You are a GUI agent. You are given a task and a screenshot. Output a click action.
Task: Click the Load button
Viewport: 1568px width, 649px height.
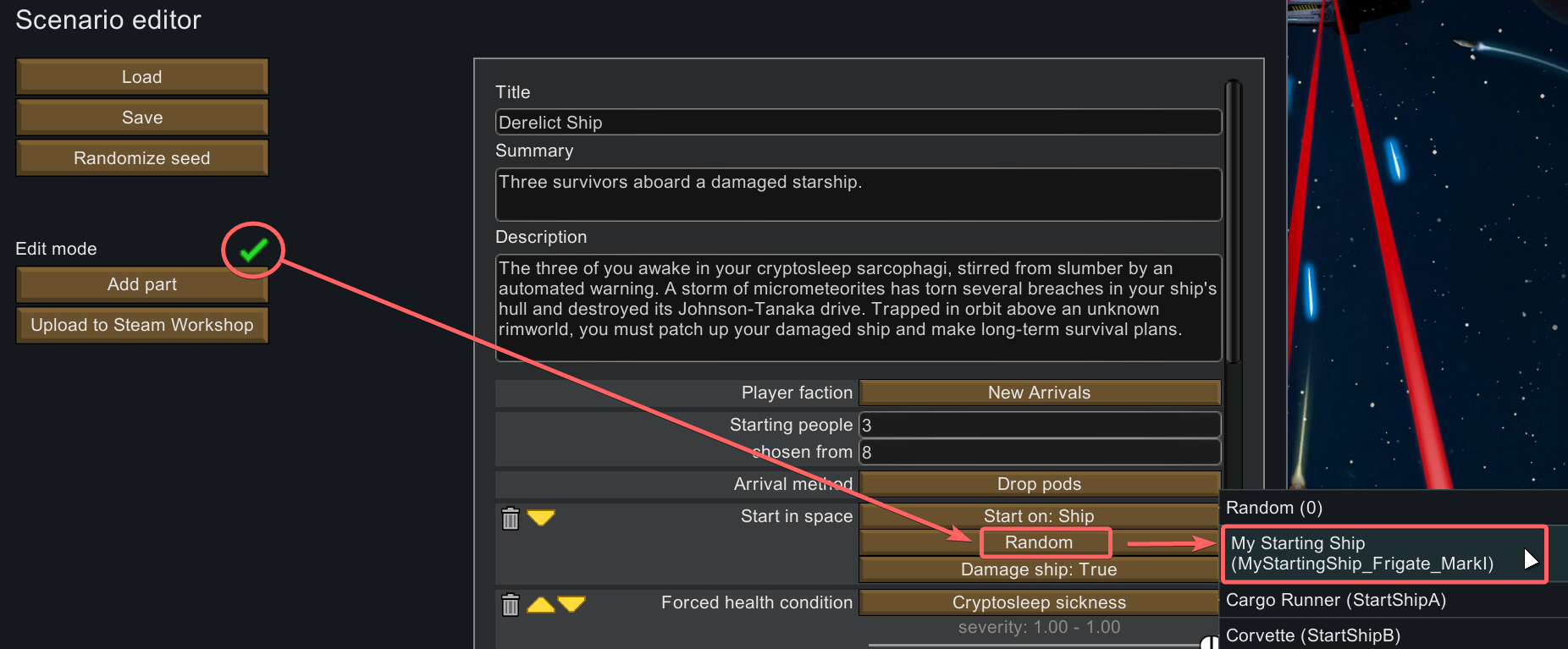coord(142,77)
